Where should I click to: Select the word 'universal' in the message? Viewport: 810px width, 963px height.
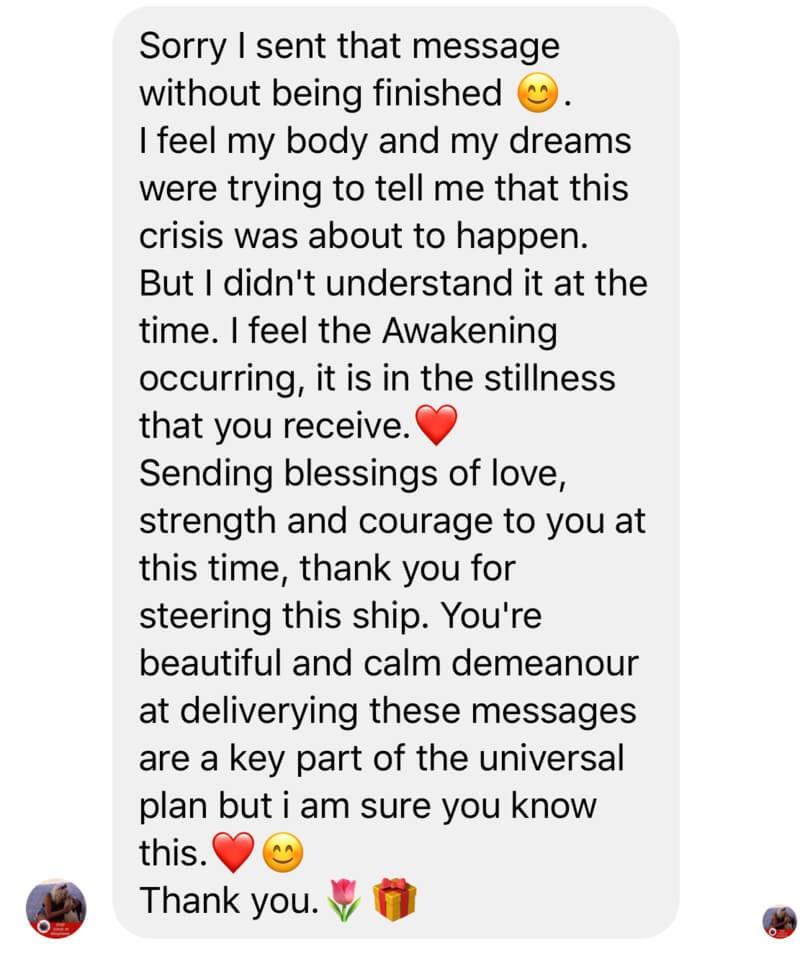point(551,758)
